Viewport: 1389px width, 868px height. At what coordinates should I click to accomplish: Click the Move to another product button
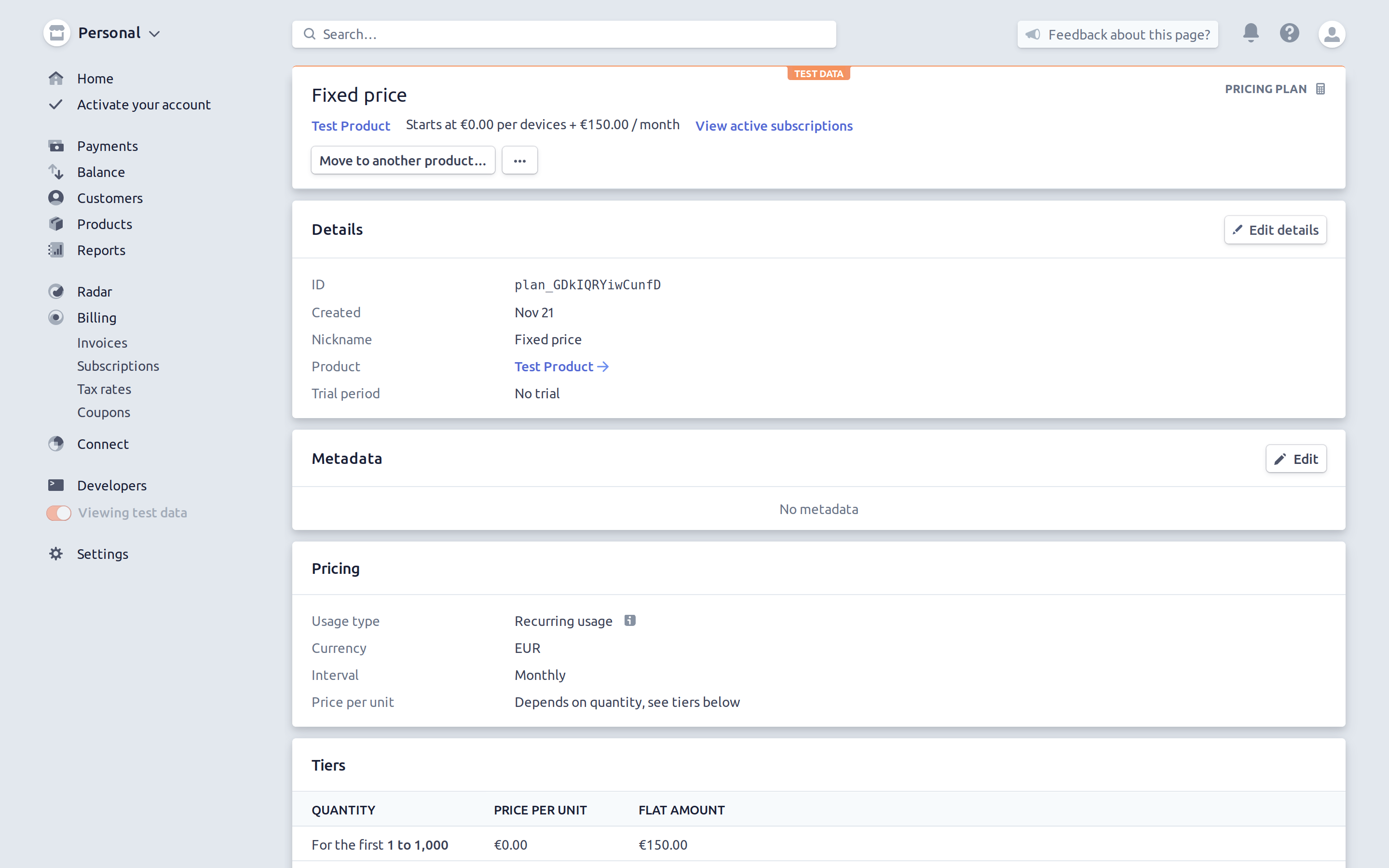coord(402,160)
